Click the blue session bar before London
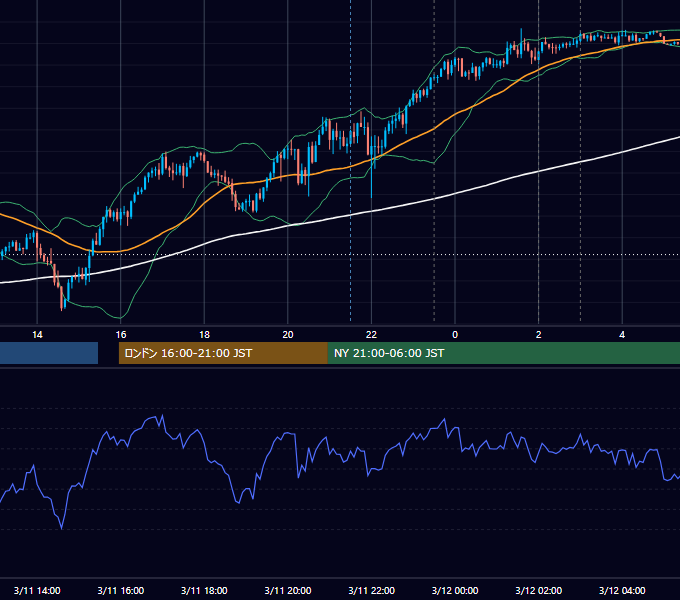 tap(49, 353)
